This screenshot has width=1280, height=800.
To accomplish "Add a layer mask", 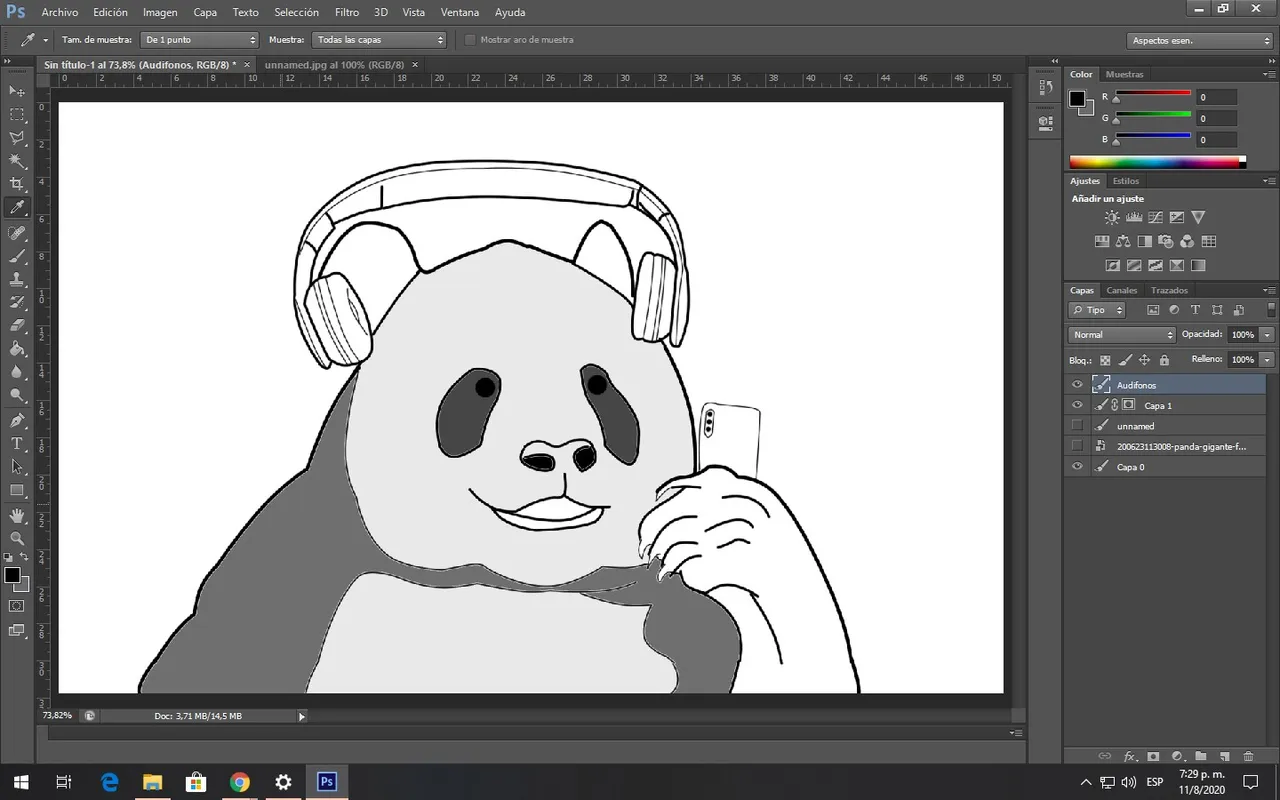I will (x=1153, y=757).
